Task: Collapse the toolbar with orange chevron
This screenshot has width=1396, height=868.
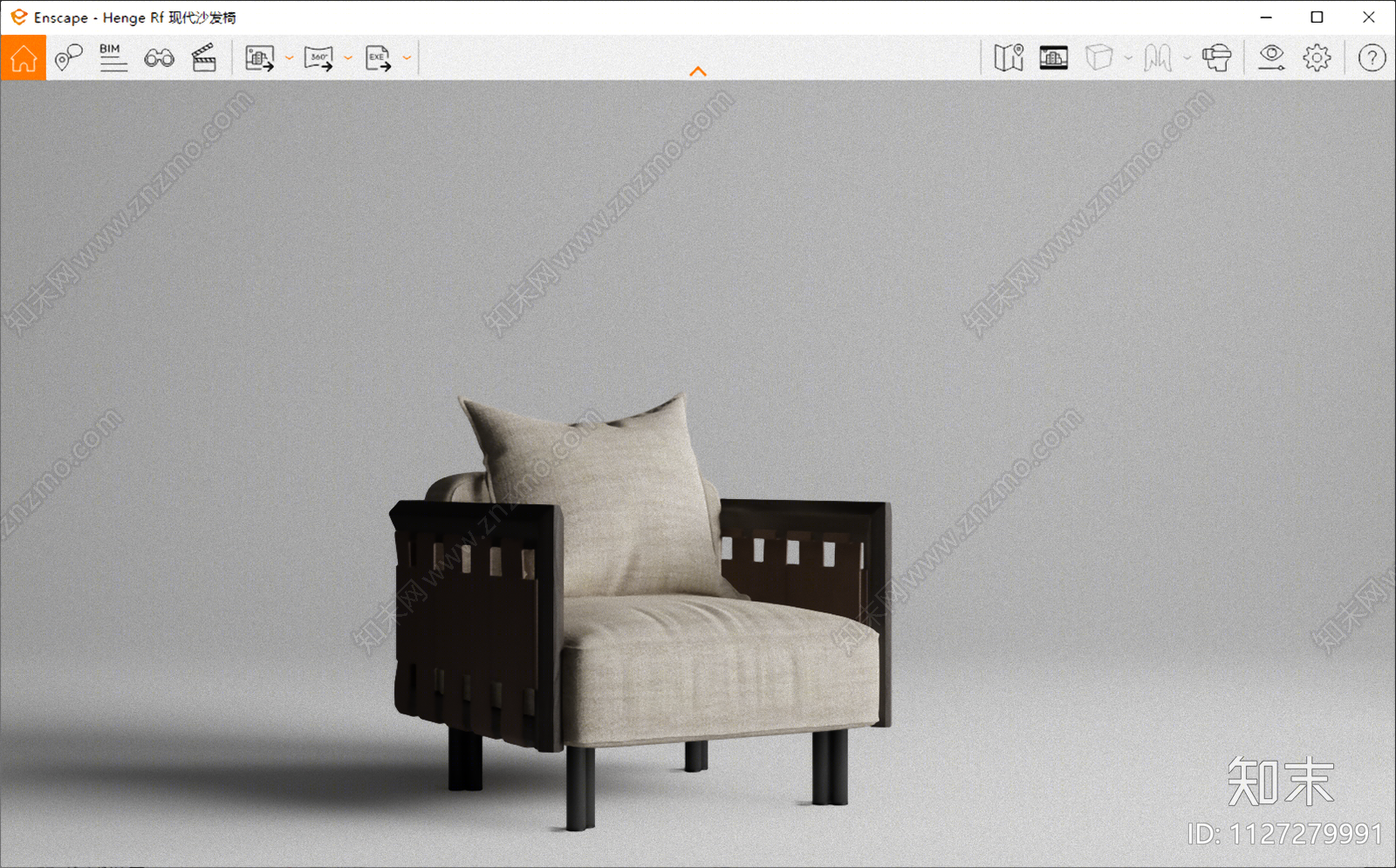Action: 698,72
